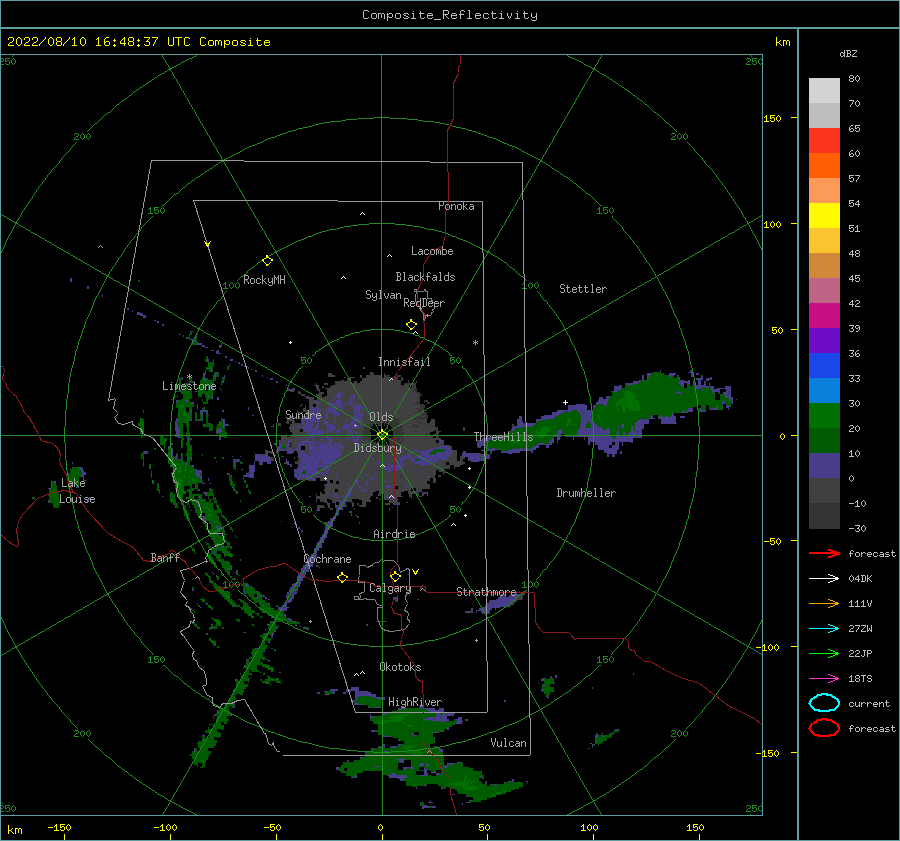Select the red forecast ellipse icon
This screenshot has height=841, width=900.
point(824,728)
